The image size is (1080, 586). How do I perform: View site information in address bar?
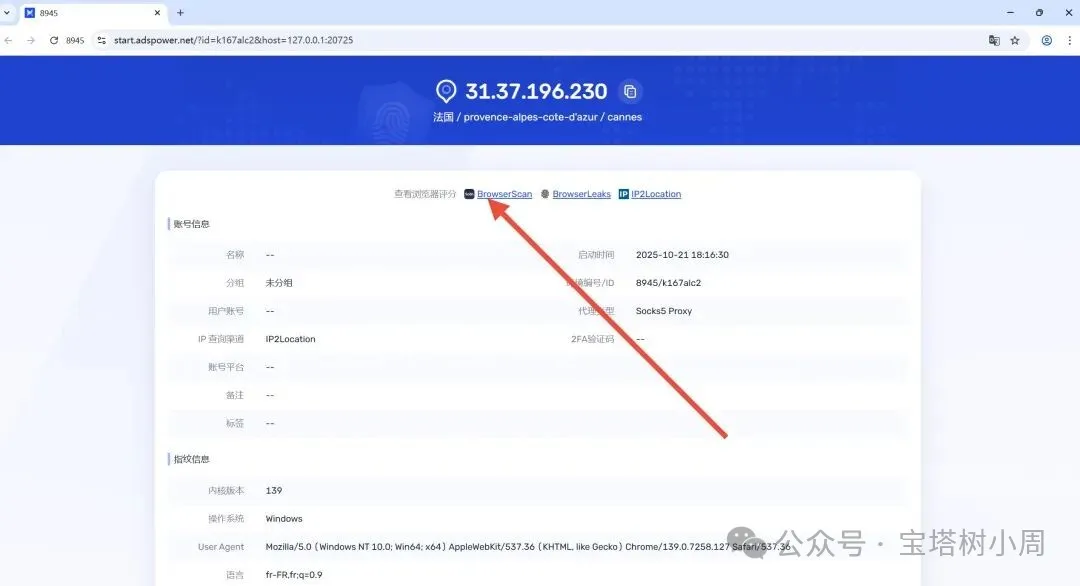click(x=101, y=41)
